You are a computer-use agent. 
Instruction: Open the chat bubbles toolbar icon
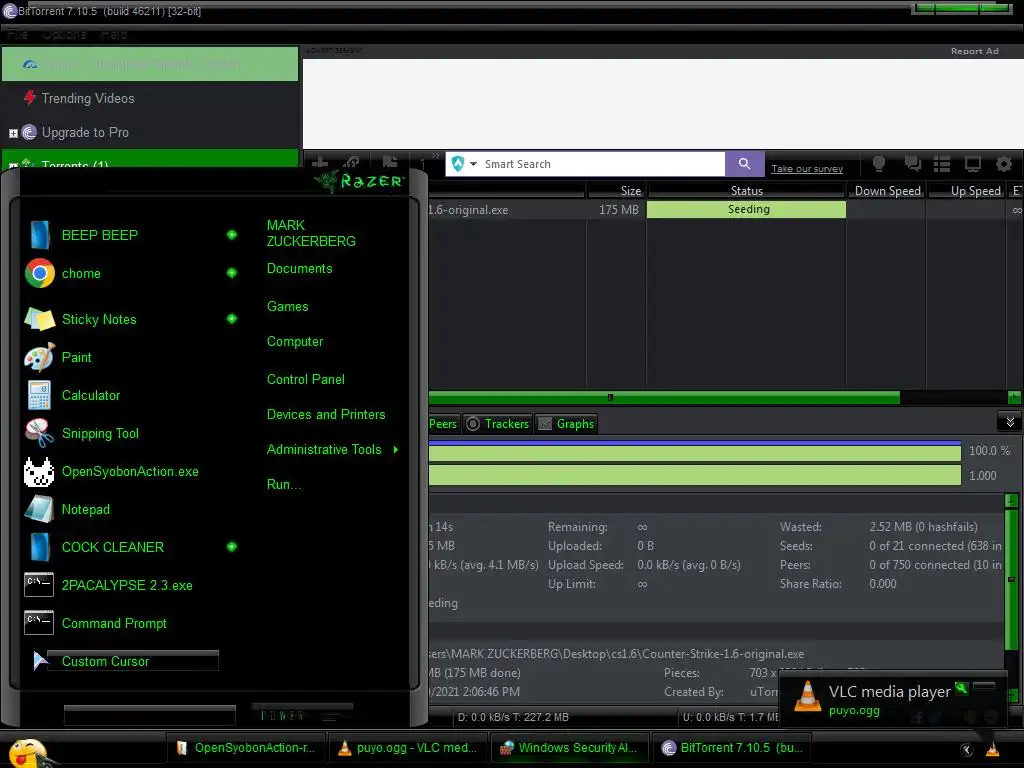click(x=912, y=164)
